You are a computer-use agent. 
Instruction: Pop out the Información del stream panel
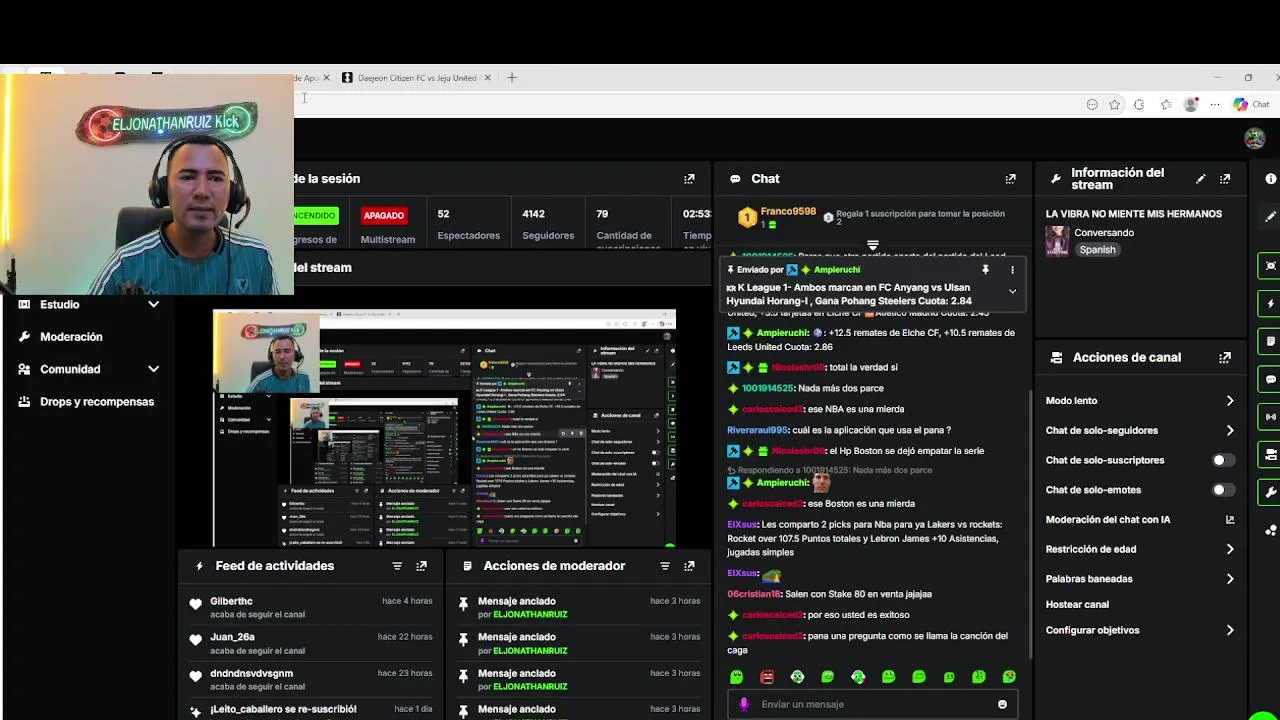[x=1225, y=179]
